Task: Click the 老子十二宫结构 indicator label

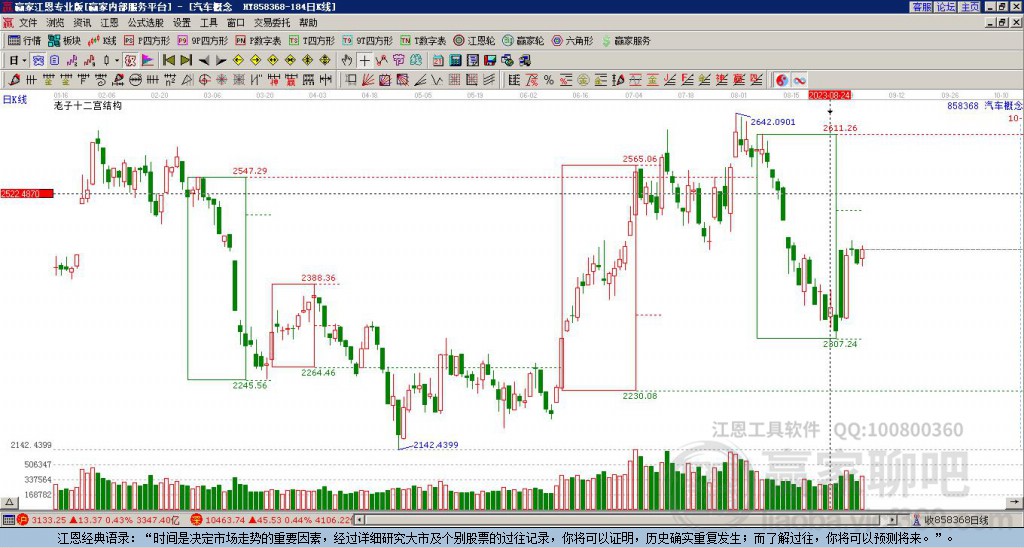Action: coord(88,105)
